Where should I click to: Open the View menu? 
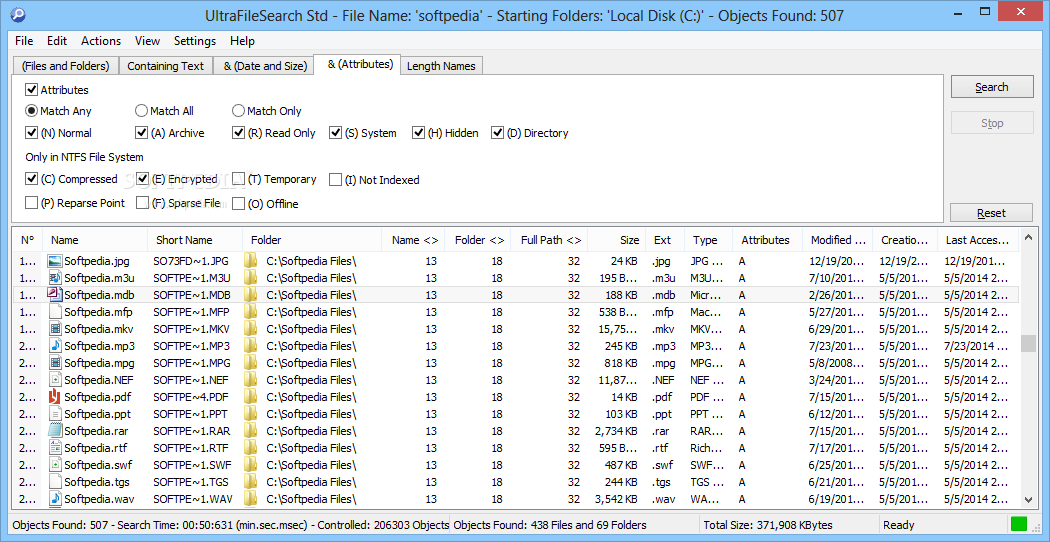coord(147,41)
